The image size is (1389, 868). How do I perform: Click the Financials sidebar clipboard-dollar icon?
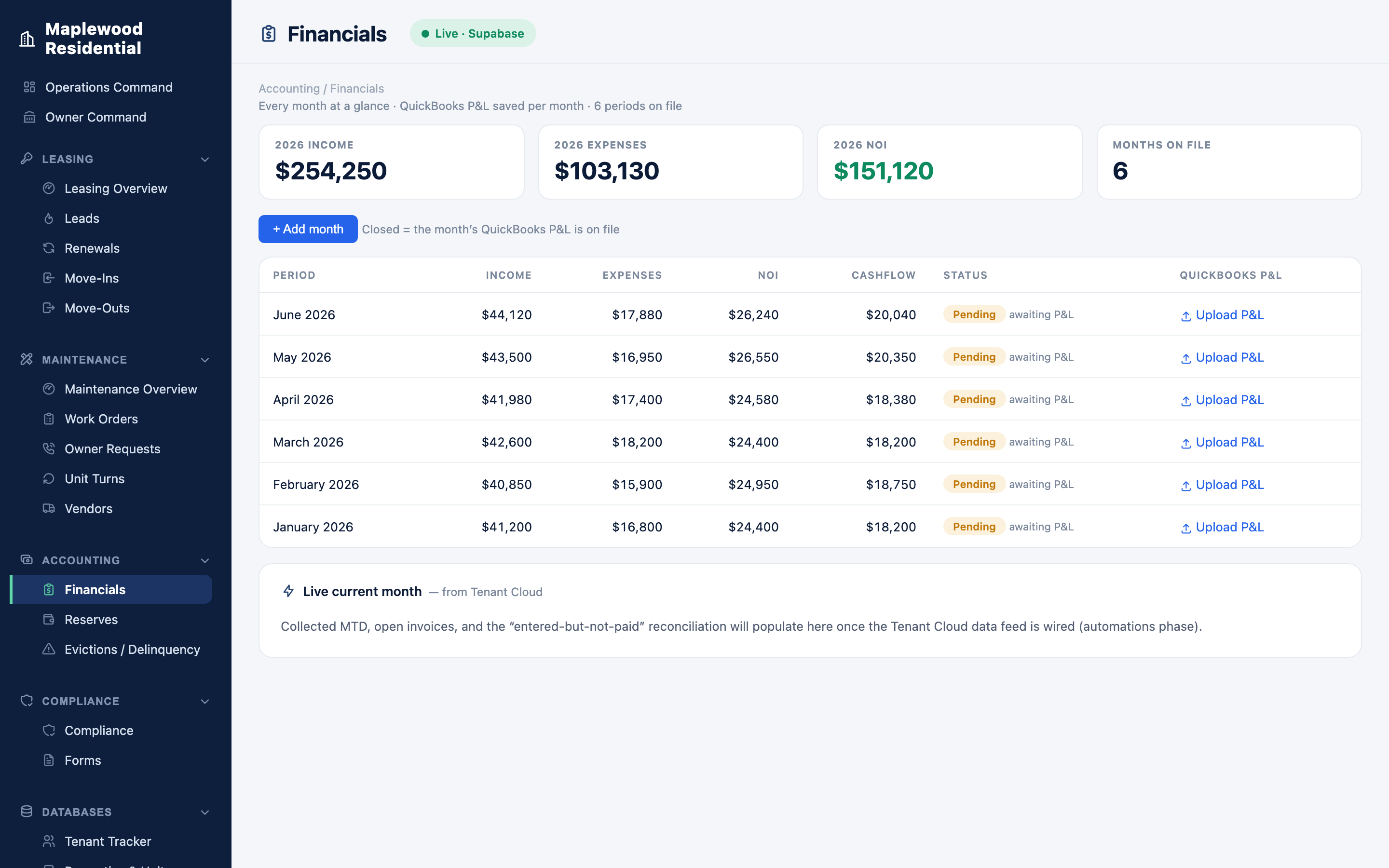point(49,590)
